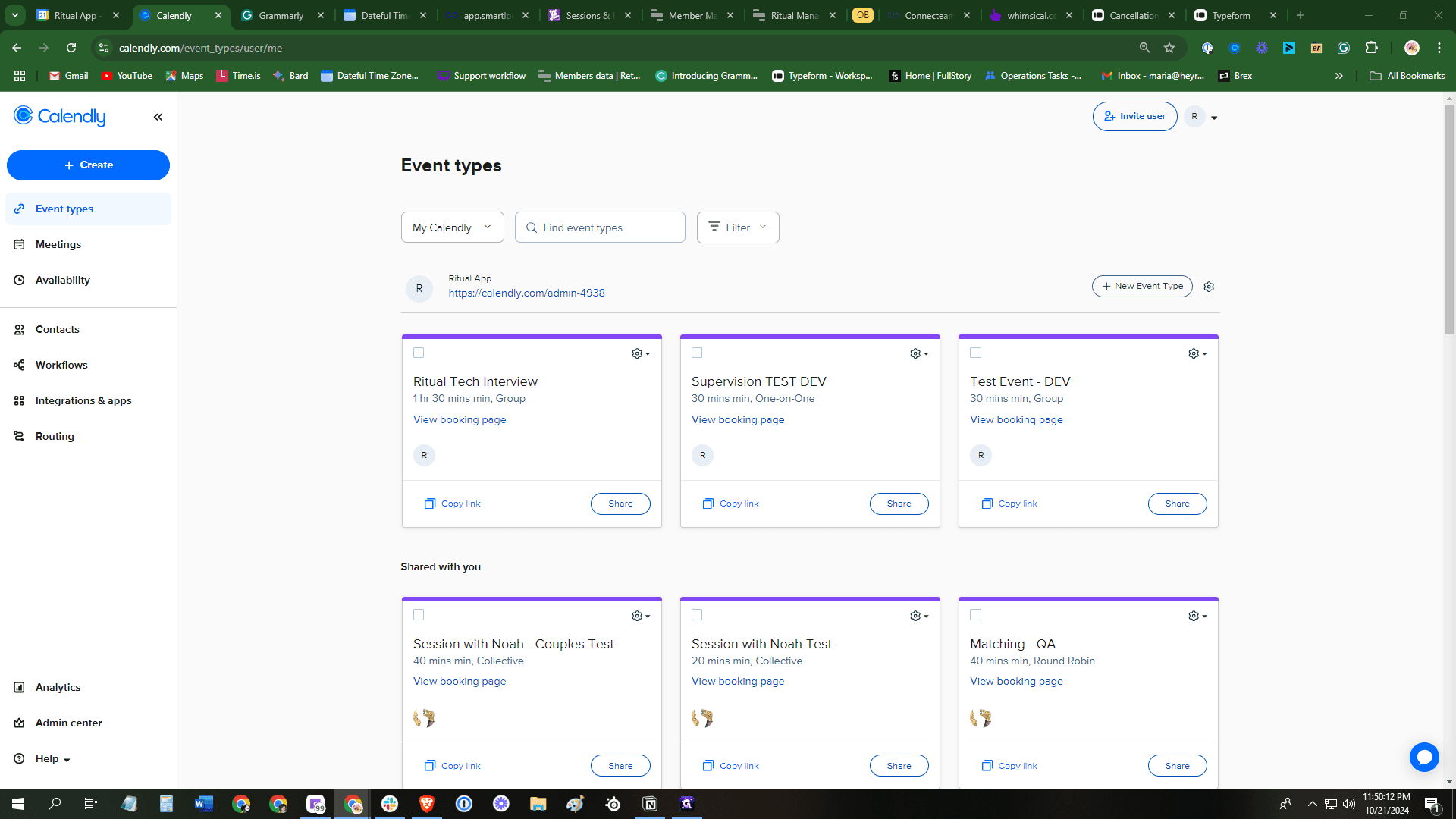The image size is (1456, 819).
Task: Open Integrations & apps in sidebar
Action: click(x=88, y=400)
